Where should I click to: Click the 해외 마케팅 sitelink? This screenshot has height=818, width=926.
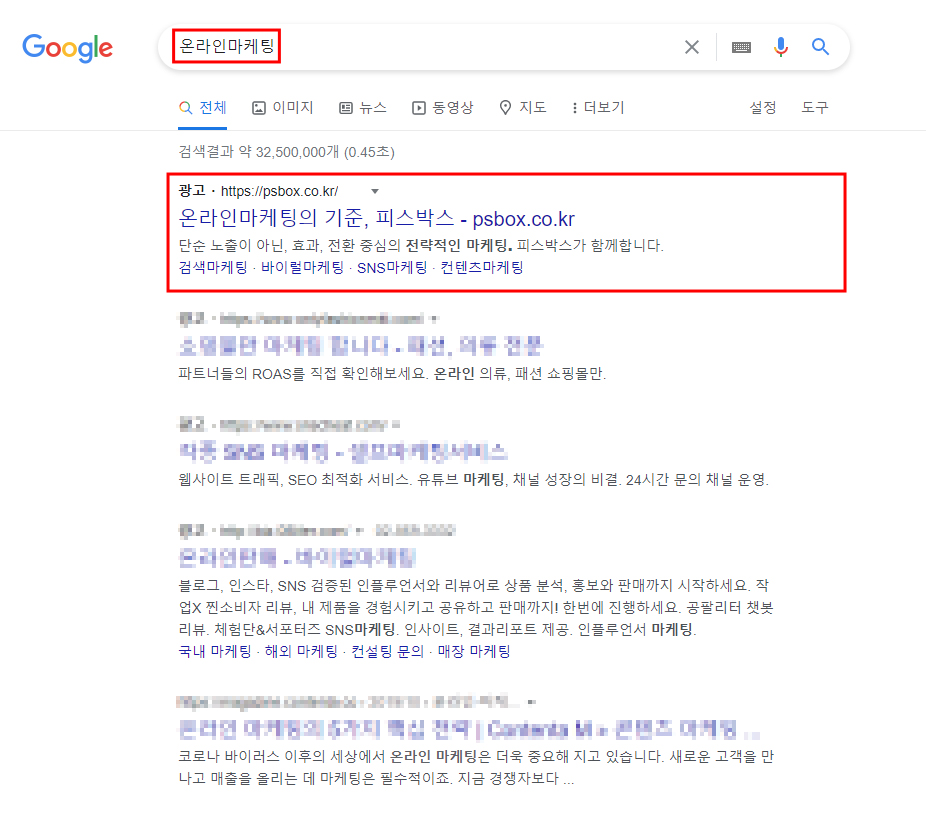tap(301, 651)
